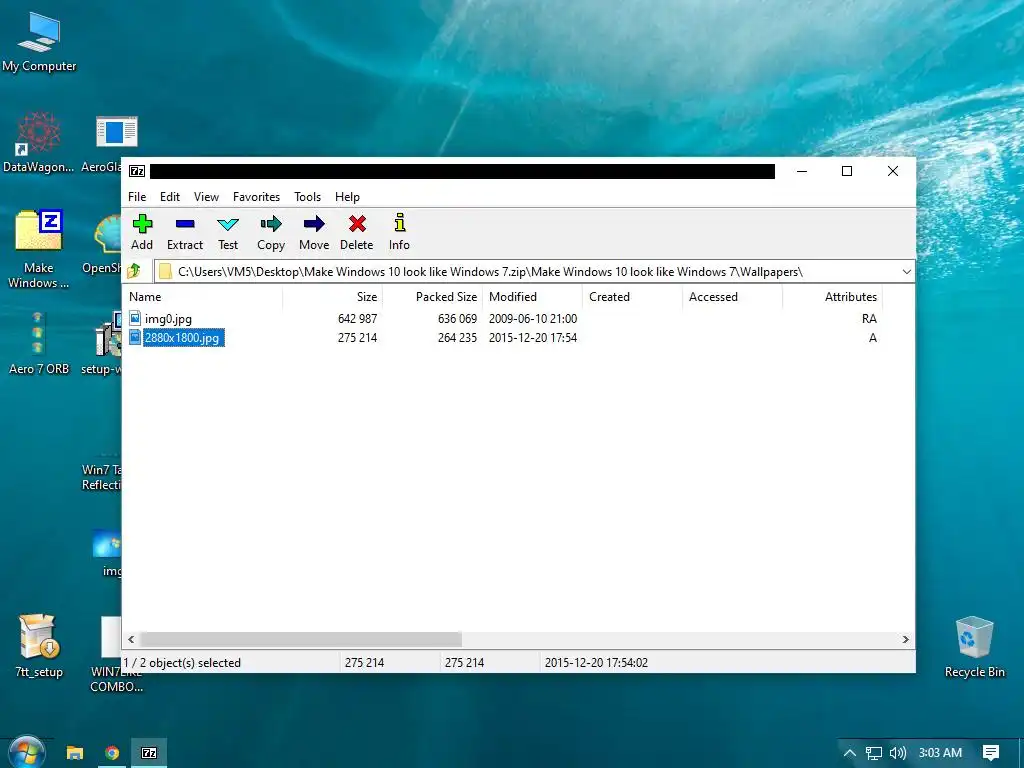
Task: Click the 2015-12-20 17:54 modified date
Action: pos(533,338)
